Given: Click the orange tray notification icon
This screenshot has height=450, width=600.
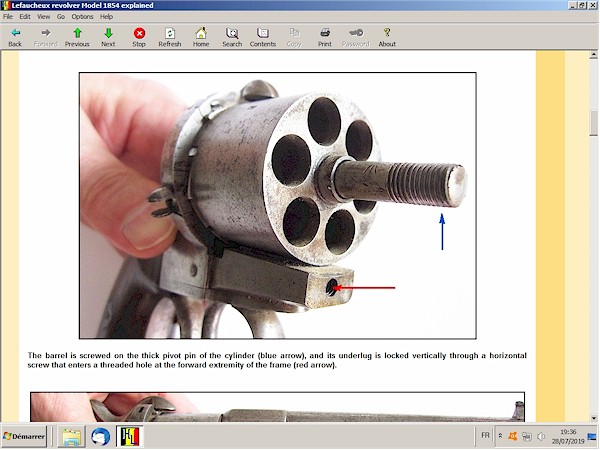Looking at the screenshot, I should pyautogui.click(x=512, y=436).
